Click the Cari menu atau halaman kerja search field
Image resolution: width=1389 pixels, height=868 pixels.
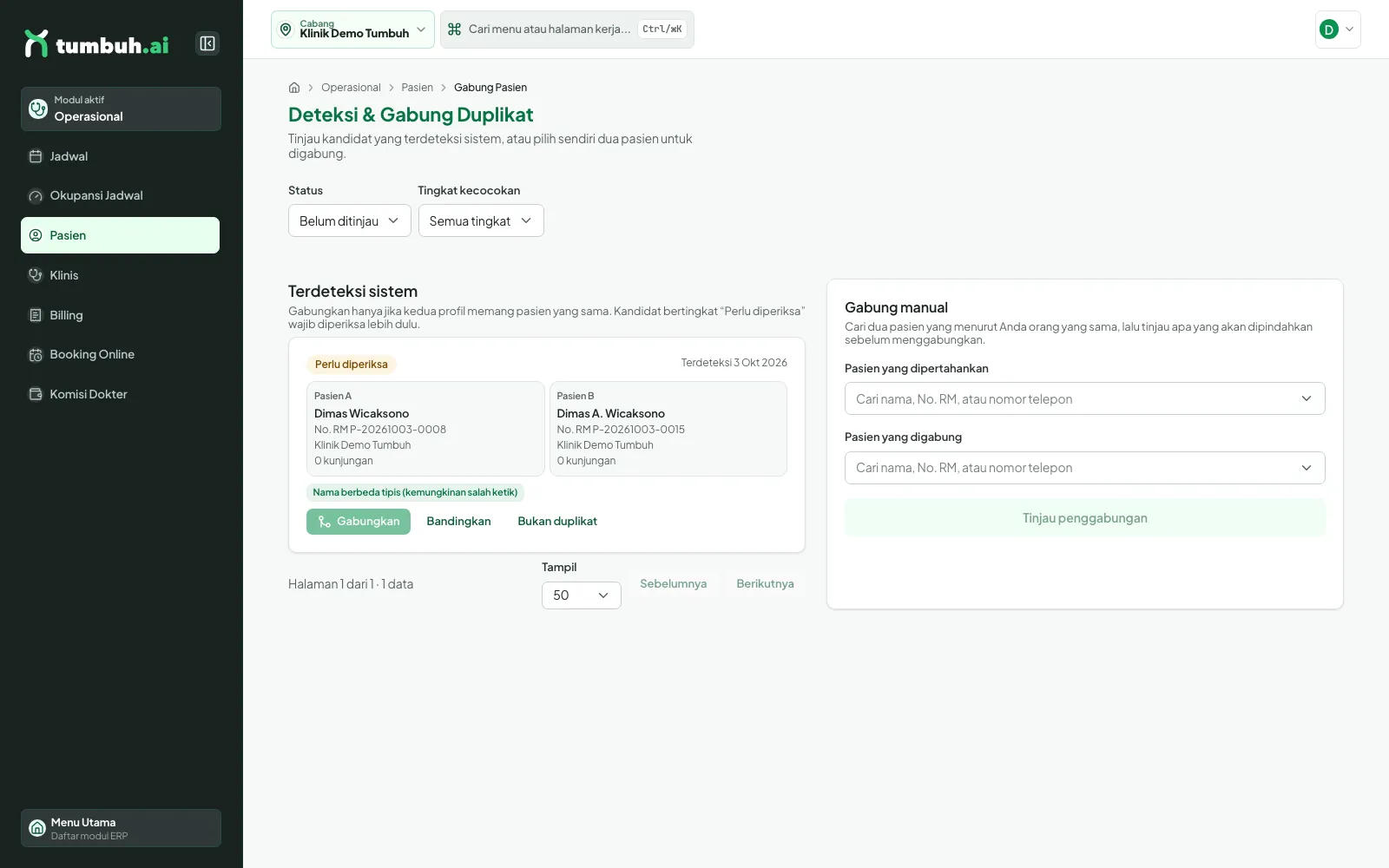(567, 30)
